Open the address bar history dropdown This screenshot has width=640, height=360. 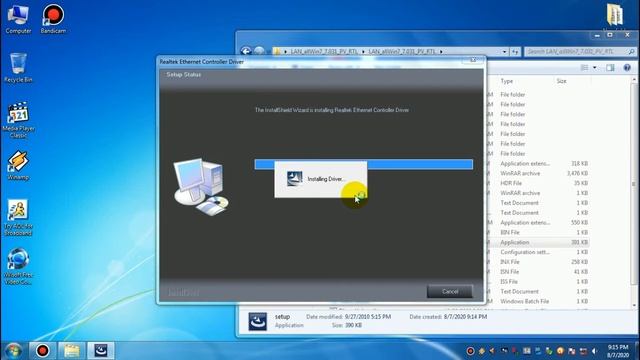tap(504, 51)
